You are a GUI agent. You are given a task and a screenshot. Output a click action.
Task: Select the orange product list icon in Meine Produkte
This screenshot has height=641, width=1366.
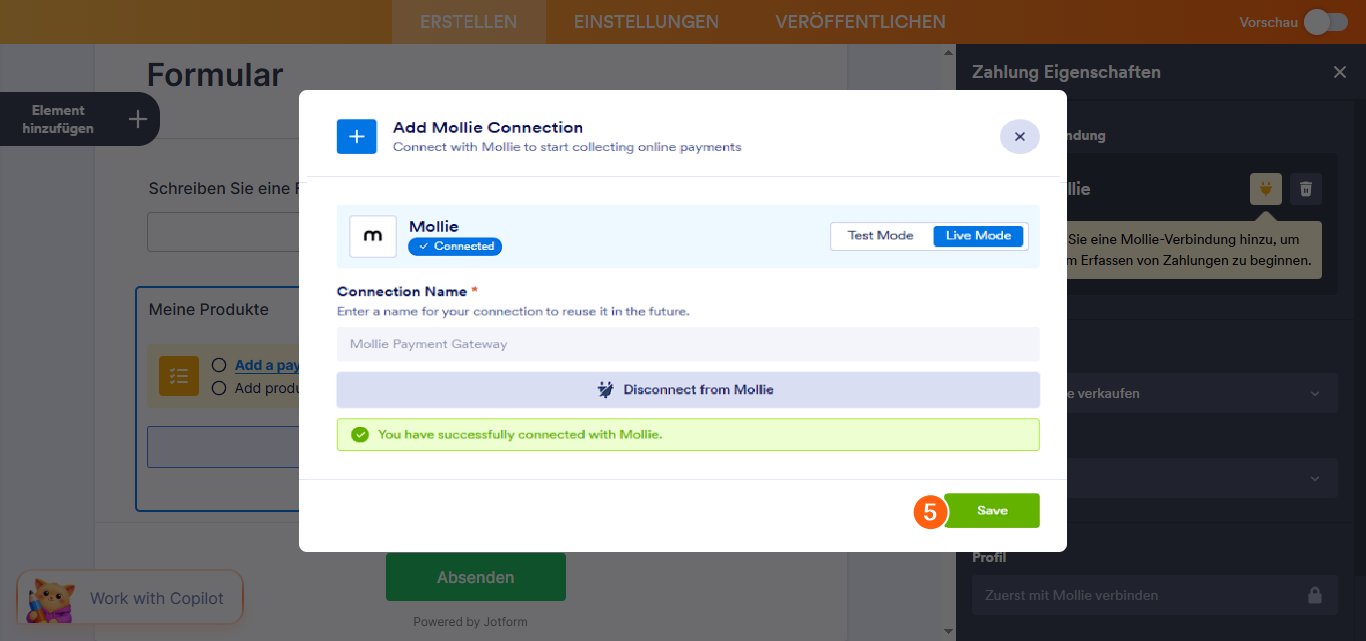click(x=178, y=375)
